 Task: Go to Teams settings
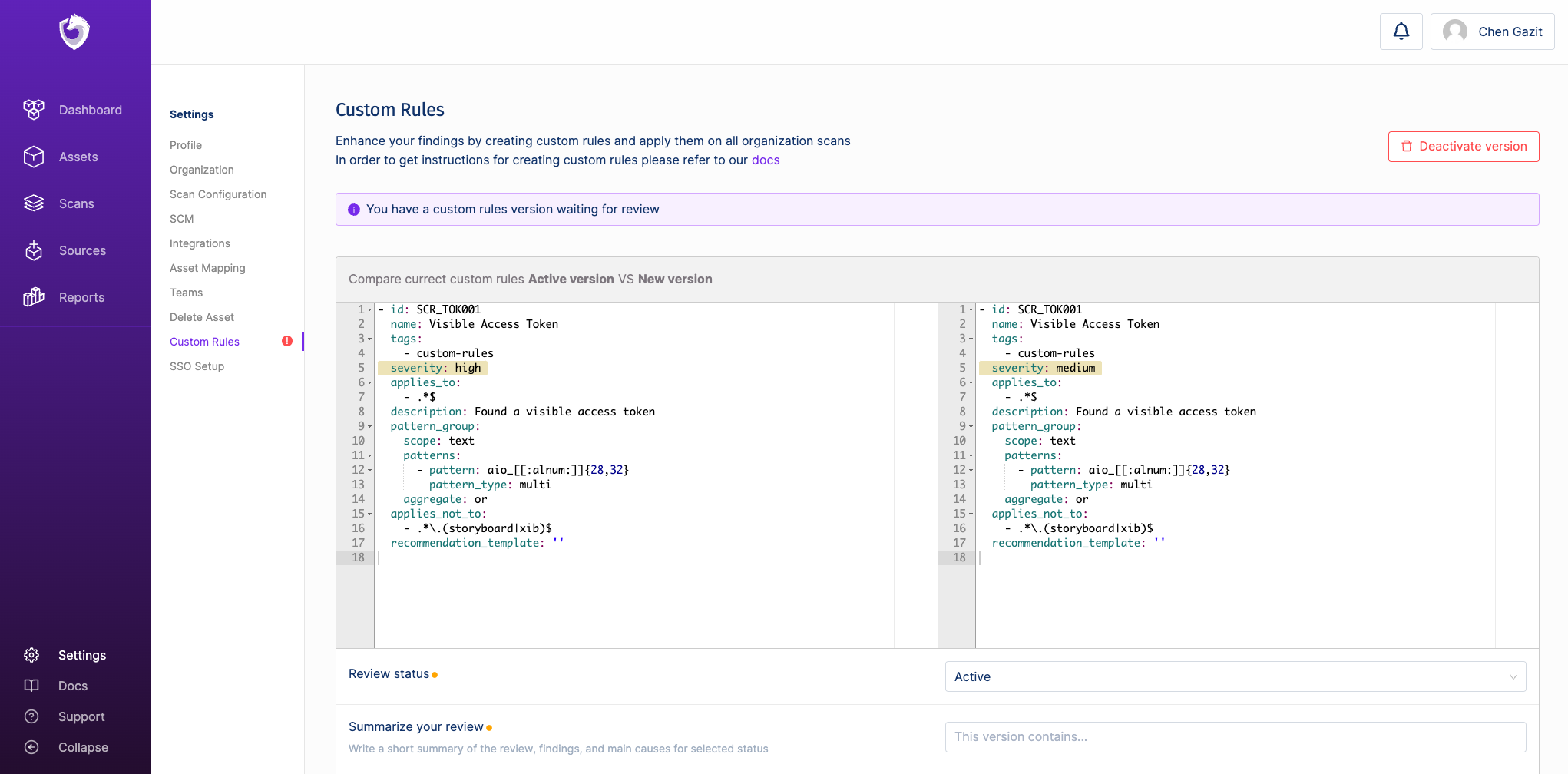tap(187, 293)
